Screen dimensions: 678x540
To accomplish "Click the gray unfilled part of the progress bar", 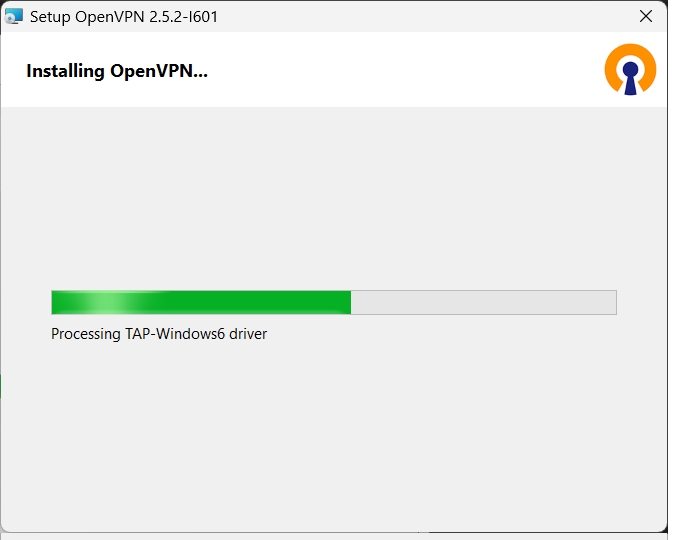I will coord(483,302).
